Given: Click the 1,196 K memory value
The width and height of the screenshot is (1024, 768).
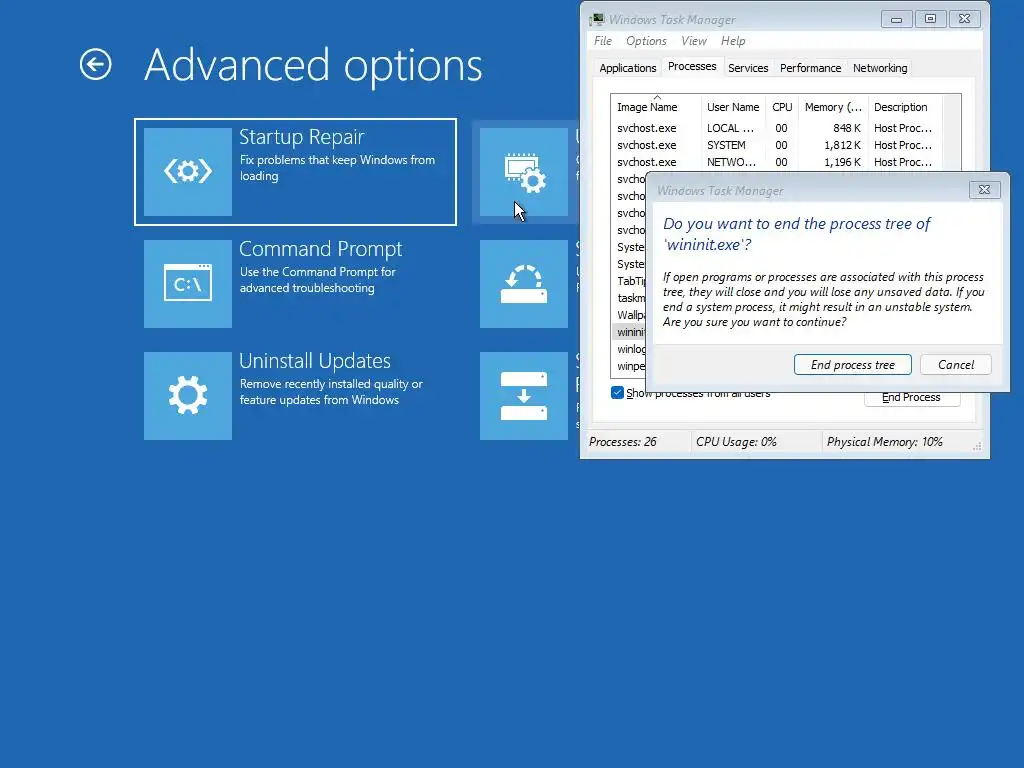Looking at the screenshot, I should [842, 162].
